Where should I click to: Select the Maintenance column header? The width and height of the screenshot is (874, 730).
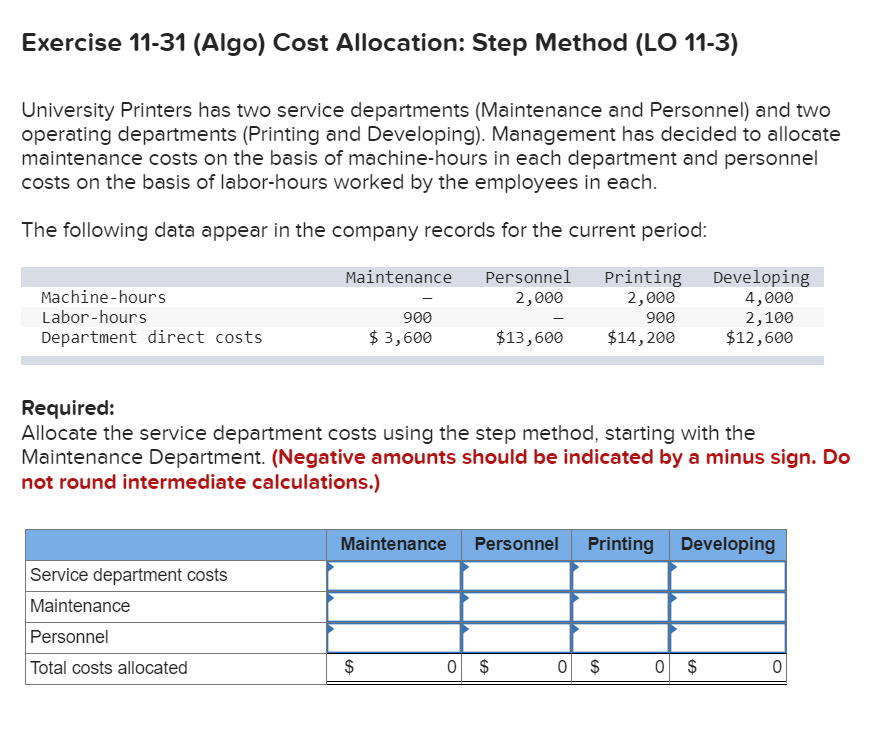tap(394, 544)
